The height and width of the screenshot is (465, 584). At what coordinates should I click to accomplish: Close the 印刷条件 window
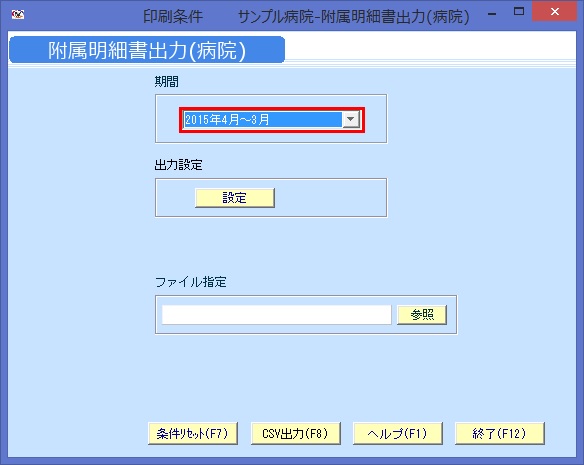coord(555,12)
